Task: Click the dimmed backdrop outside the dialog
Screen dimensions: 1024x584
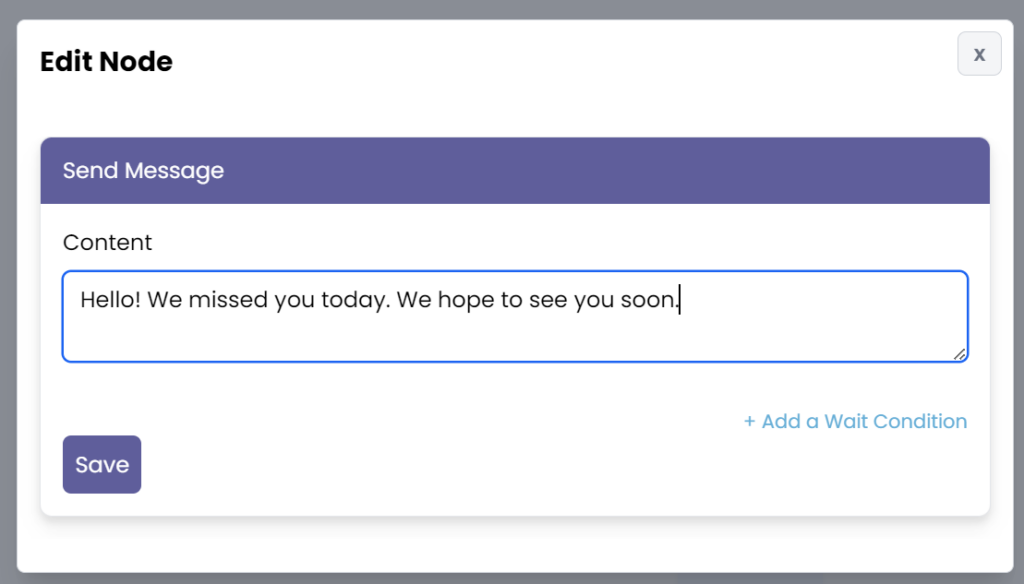Action: click(8, 300)
